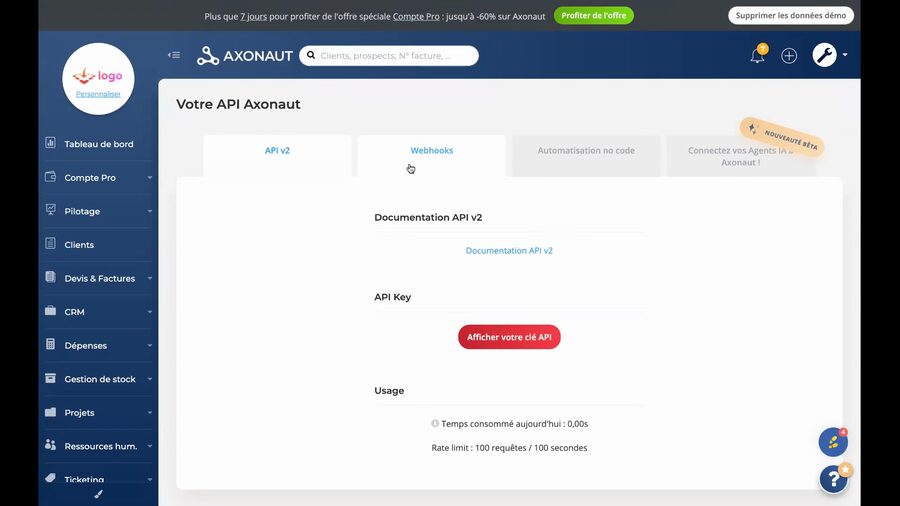Open notifications bell icon
This screenshot has height=506, width=900.
click(758, 55)
